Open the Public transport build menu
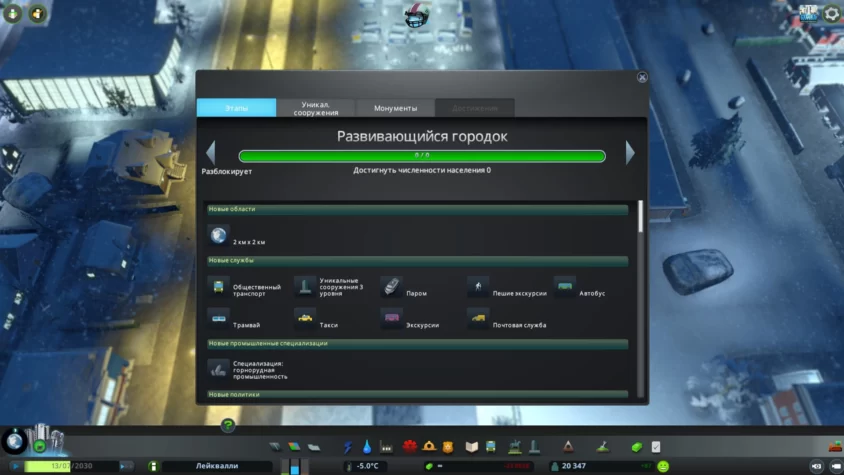844x475 pixels. [491, 446]
